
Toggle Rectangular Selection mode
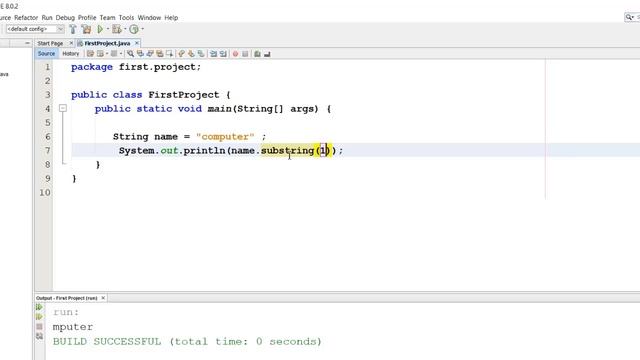point(169,54)
